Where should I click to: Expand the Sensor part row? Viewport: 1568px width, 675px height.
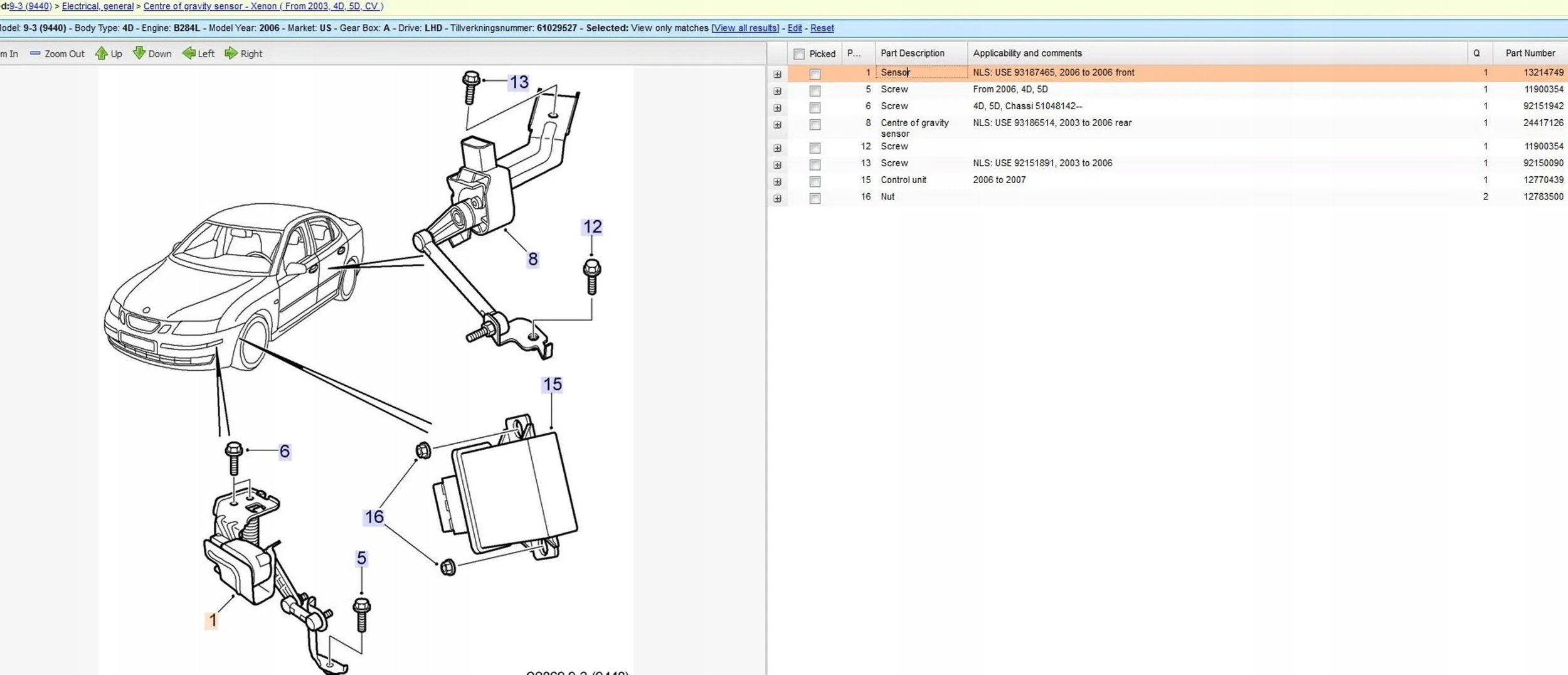click(x=777, y=74)
